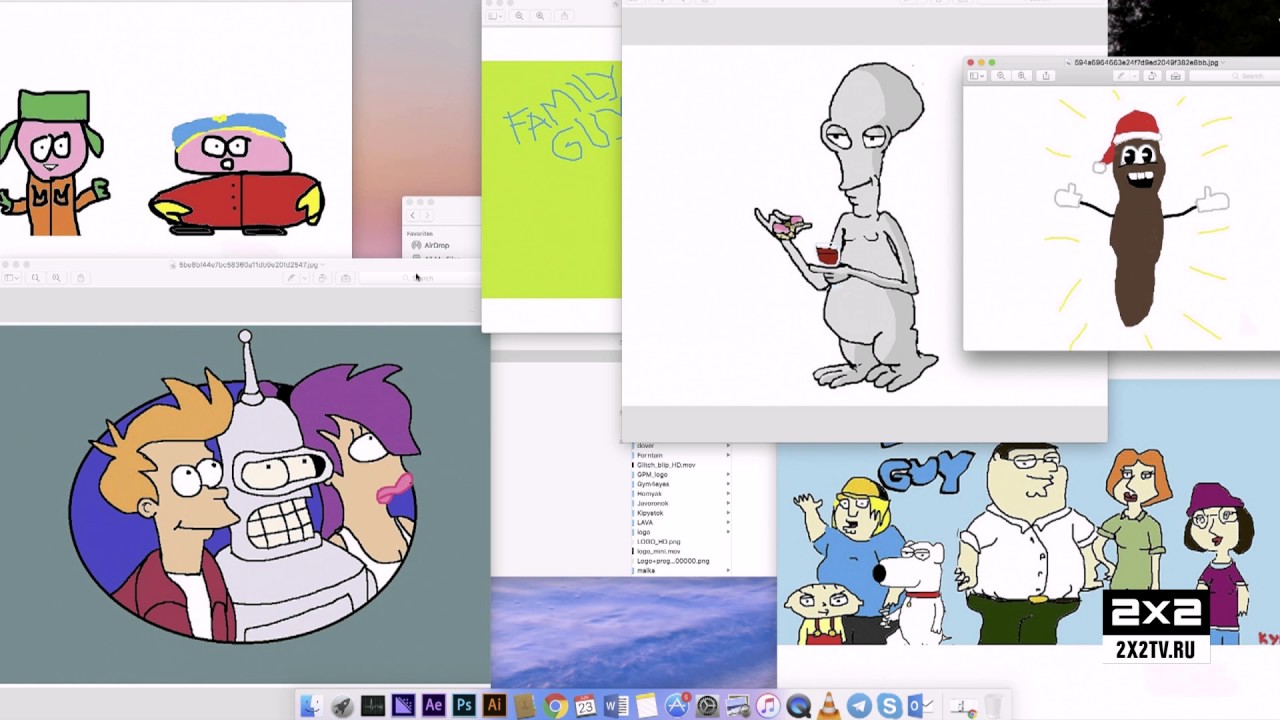
Task: Open System Preferences gear in dock
Action: coord(707,706)
